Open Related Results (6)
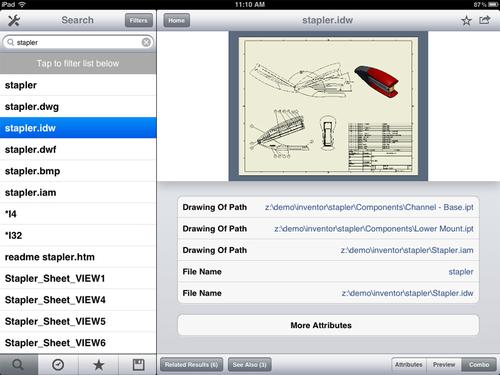Screen dimensions: 500x375 191,365
